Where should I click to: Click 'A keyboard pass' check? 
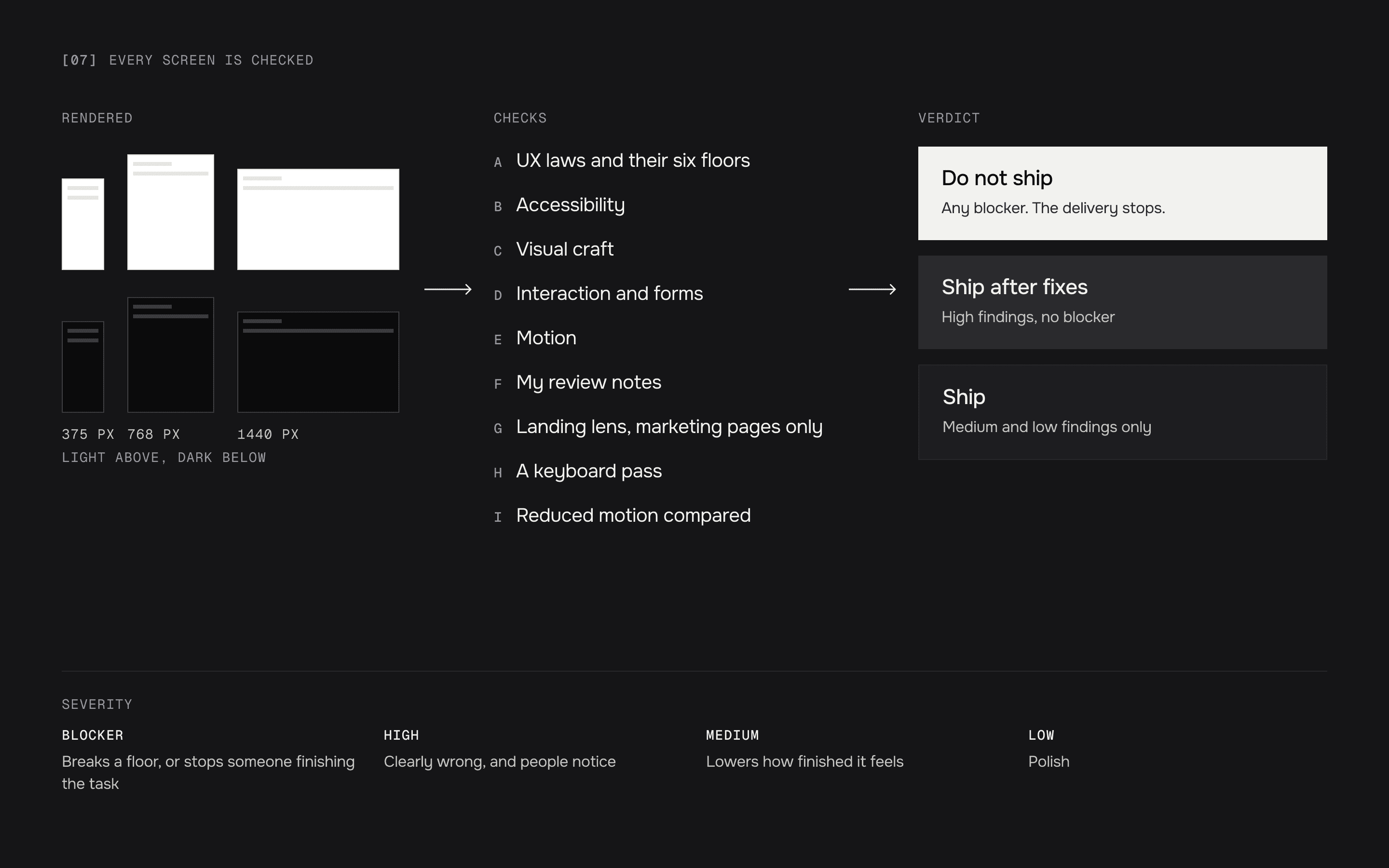[x=589, y=471]
